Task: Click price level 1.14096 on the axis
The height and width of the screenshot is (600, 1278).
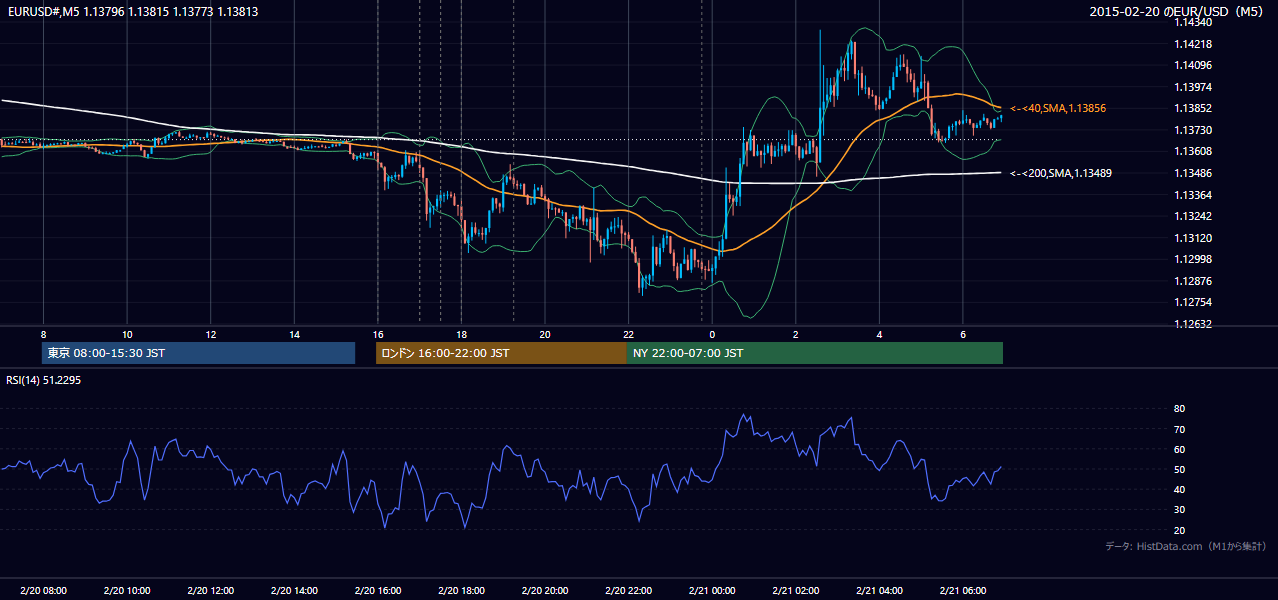Action: tap(1192, 65)
